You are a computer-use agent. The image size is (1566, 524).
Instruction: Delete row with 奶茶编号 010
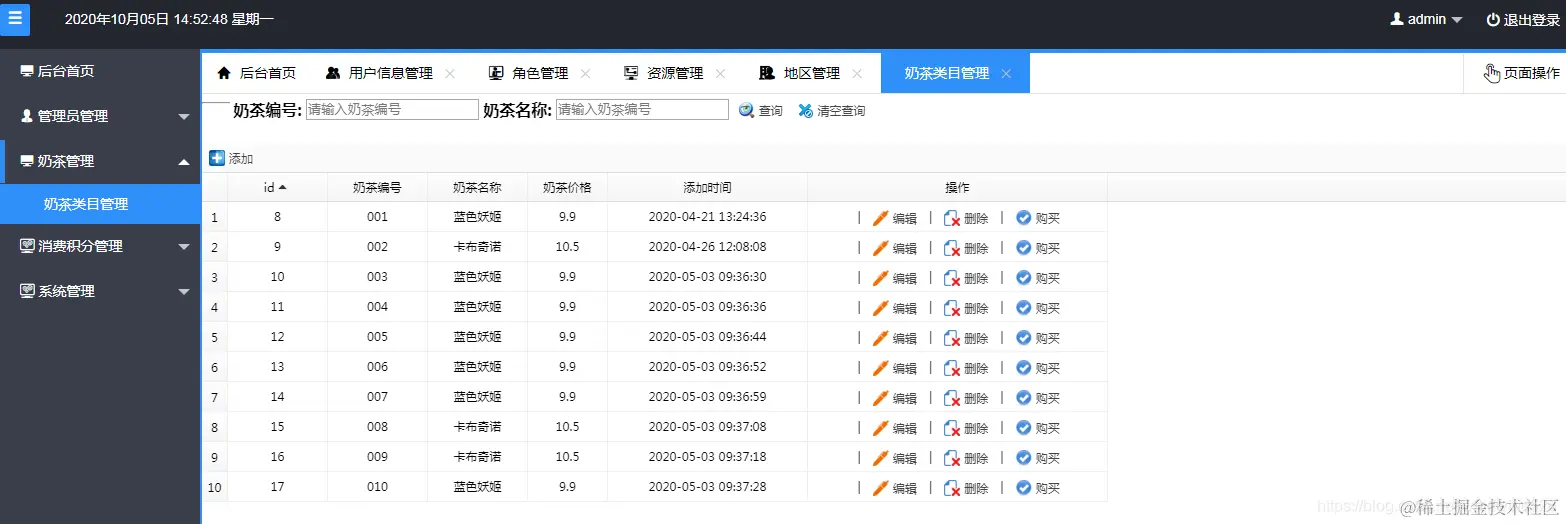coord(967,488)
